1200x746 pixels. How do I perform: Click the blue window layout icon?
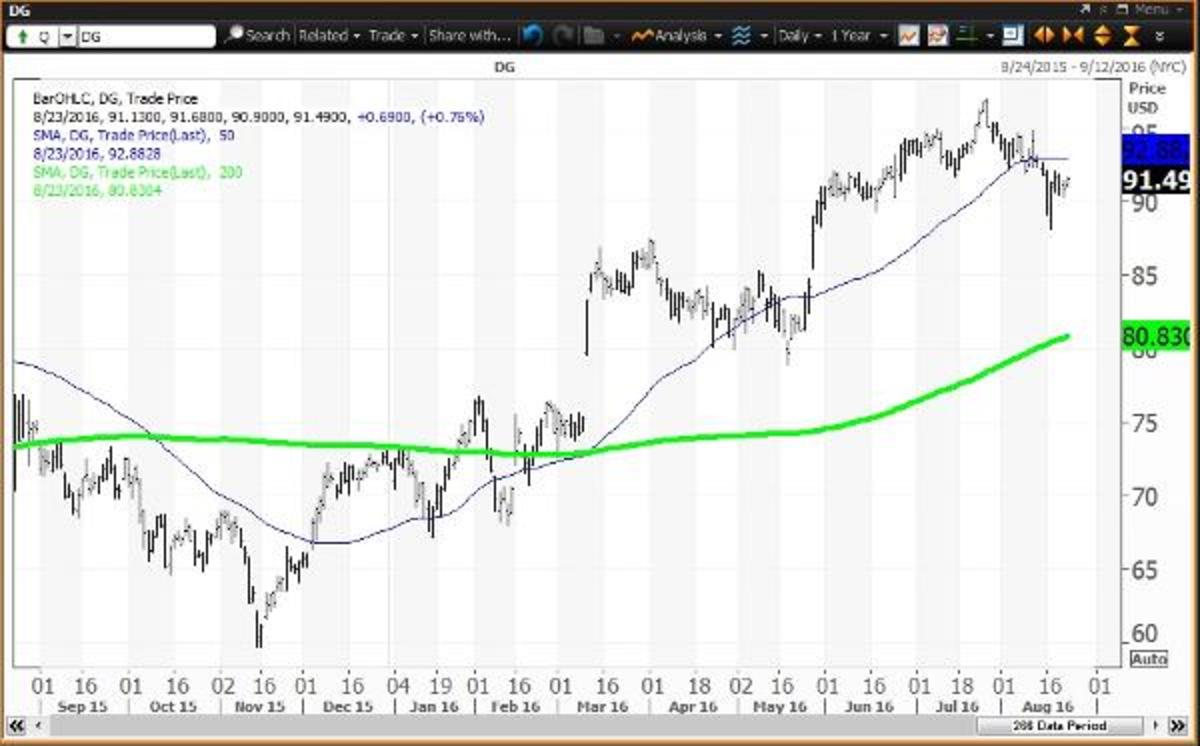click(x=1012, y=35)
